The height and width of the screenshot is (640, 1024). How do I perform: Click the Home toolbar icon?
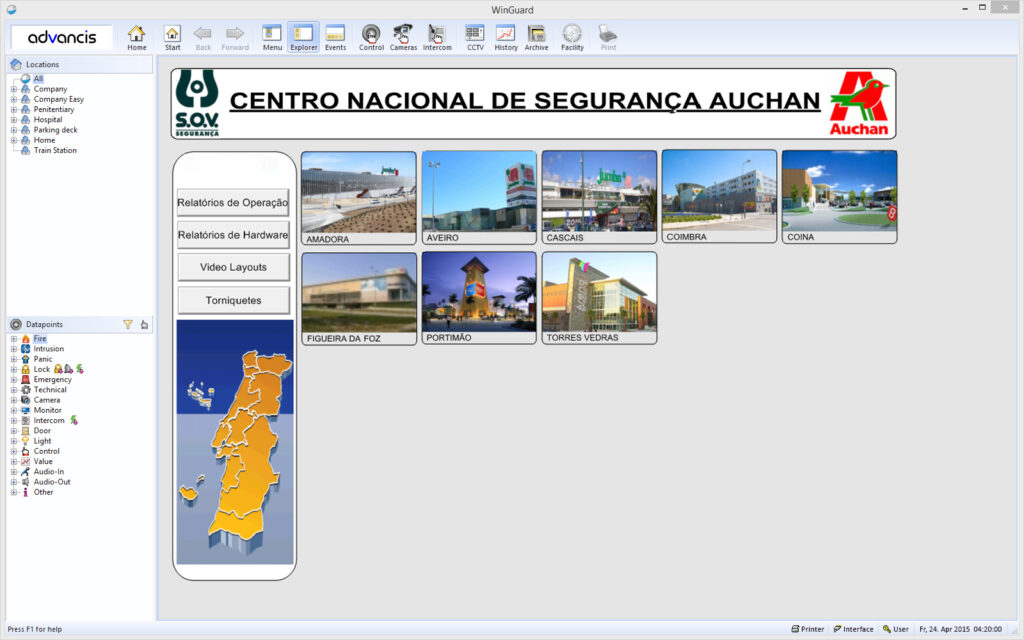click(x=136, y=37)
